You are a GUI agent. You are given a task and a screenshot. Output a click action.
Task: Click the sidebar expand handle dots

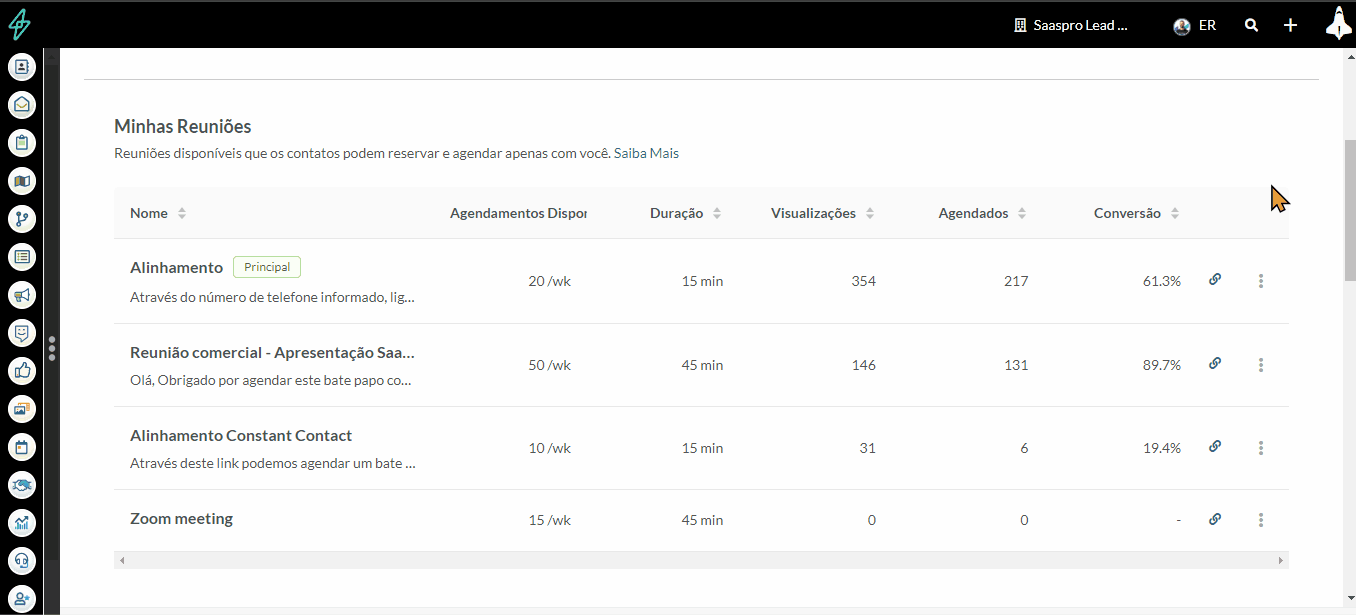click(52, 348)
